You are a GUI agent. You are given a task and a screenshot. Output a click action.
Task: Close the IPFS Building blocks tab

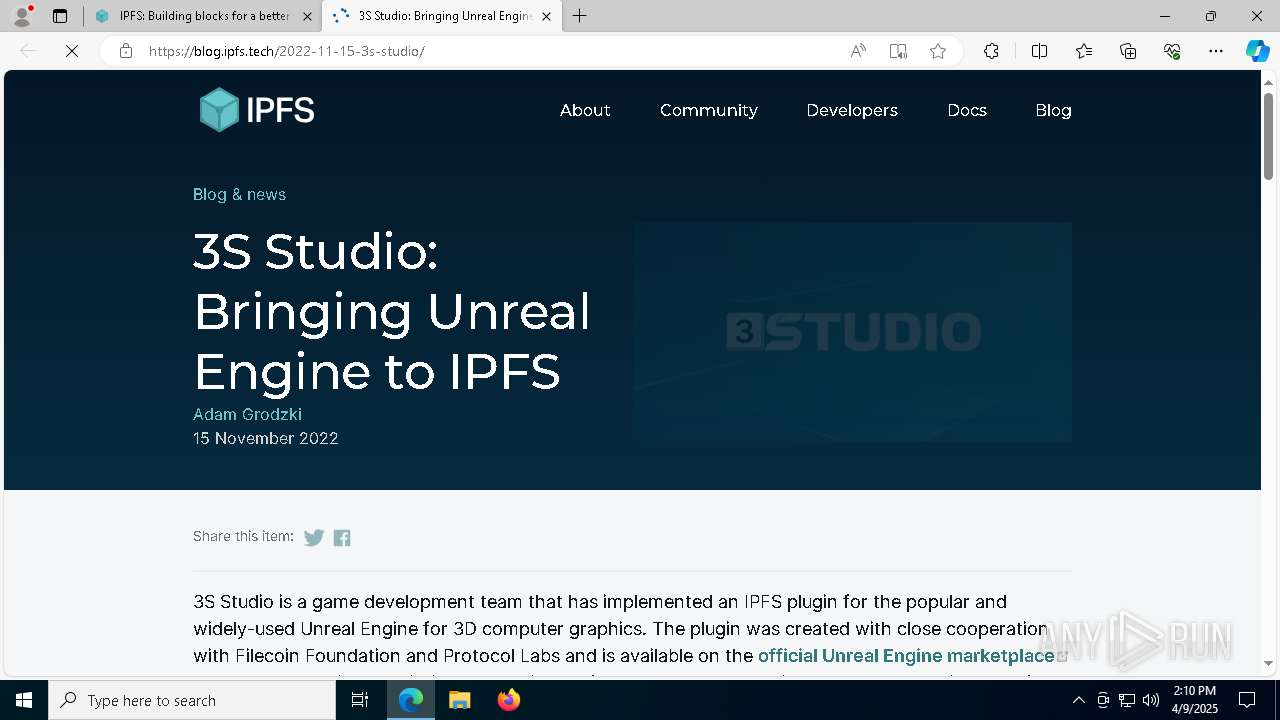(x=307, y=16)
